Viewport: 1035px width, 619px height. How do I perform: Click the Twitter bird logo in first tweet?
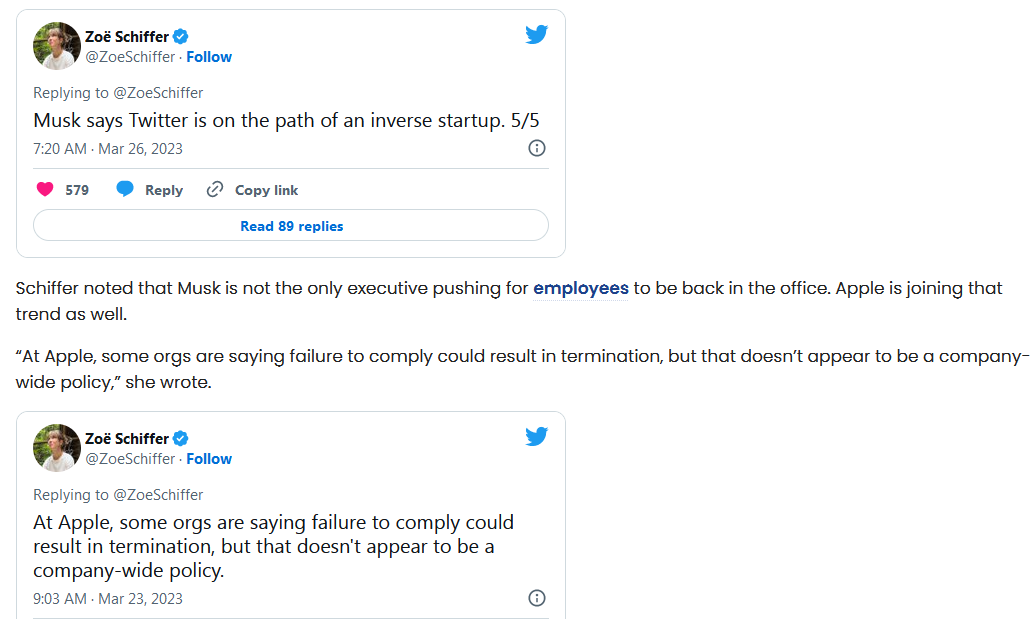(x=537, y=34)
